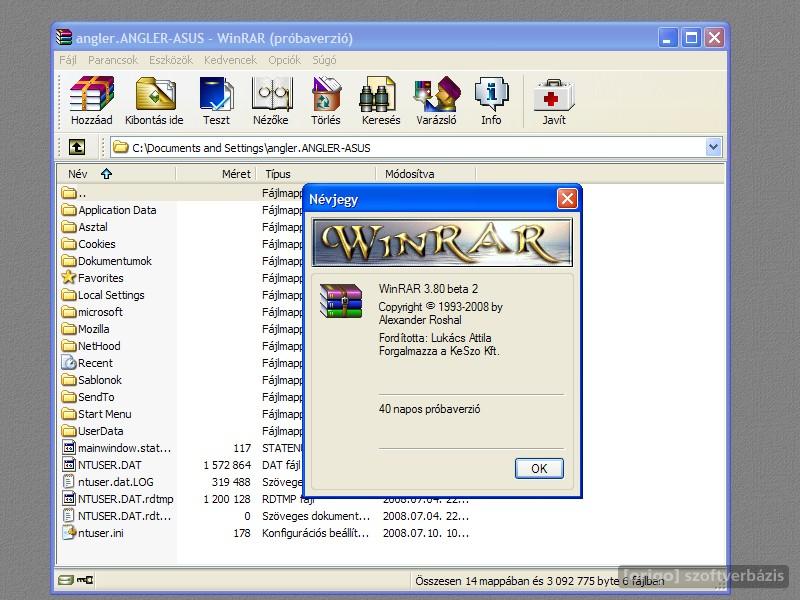Viewport: 800px width, 600px height.
Task: Open the Nézőke viewer tool
Action: pyautogui.click(x=271, y=101)
